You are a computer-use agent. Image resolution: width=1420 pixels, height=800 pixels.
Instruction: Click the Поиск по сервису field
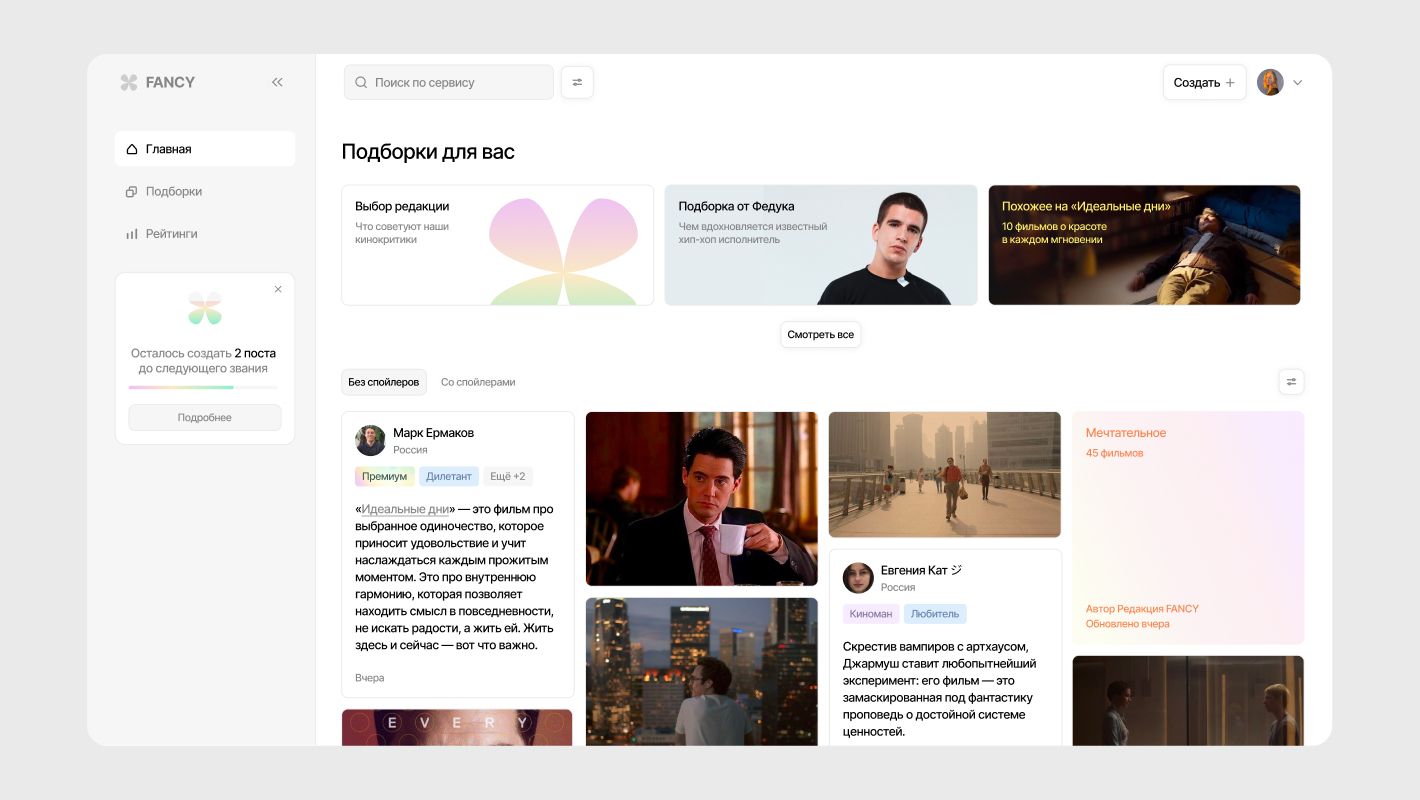point(449,83)
